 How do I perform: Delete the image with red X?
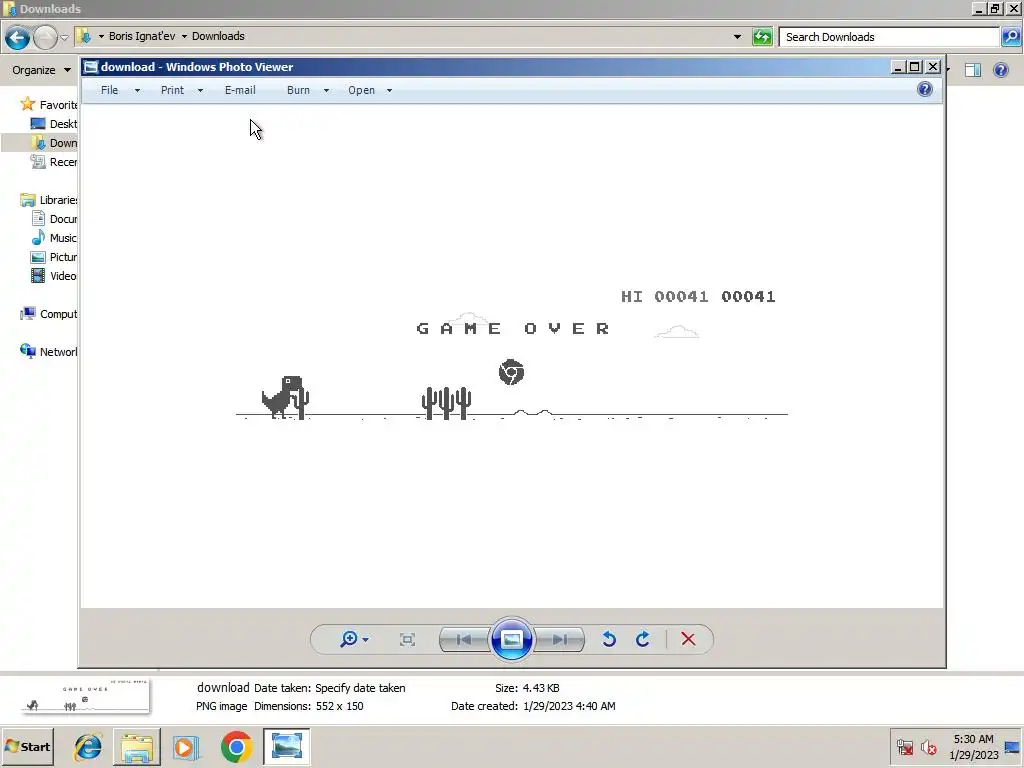pos(688,639)
